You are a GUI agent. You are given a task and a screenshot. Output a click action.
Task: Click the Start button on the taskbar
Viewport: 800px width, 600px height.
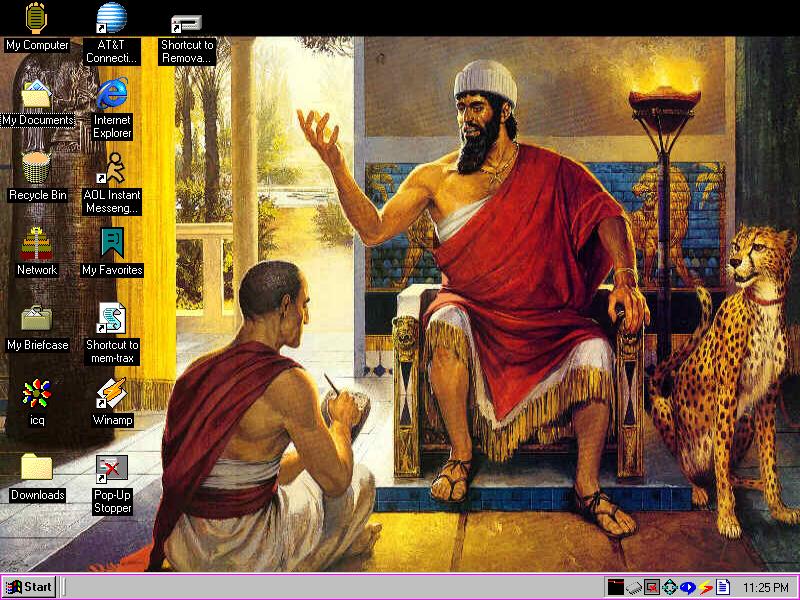pos(30,587)
